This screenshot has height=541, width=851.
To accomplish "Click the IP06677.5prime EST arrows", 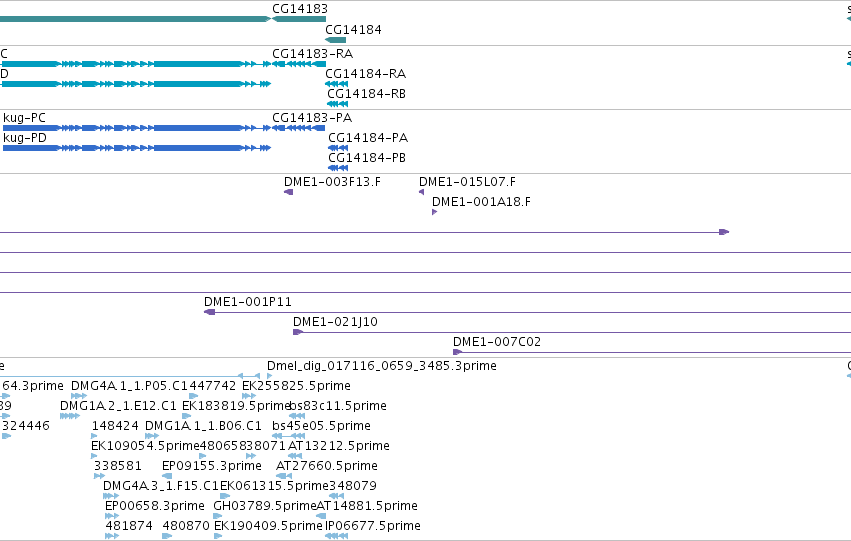I will pos(336,536).
